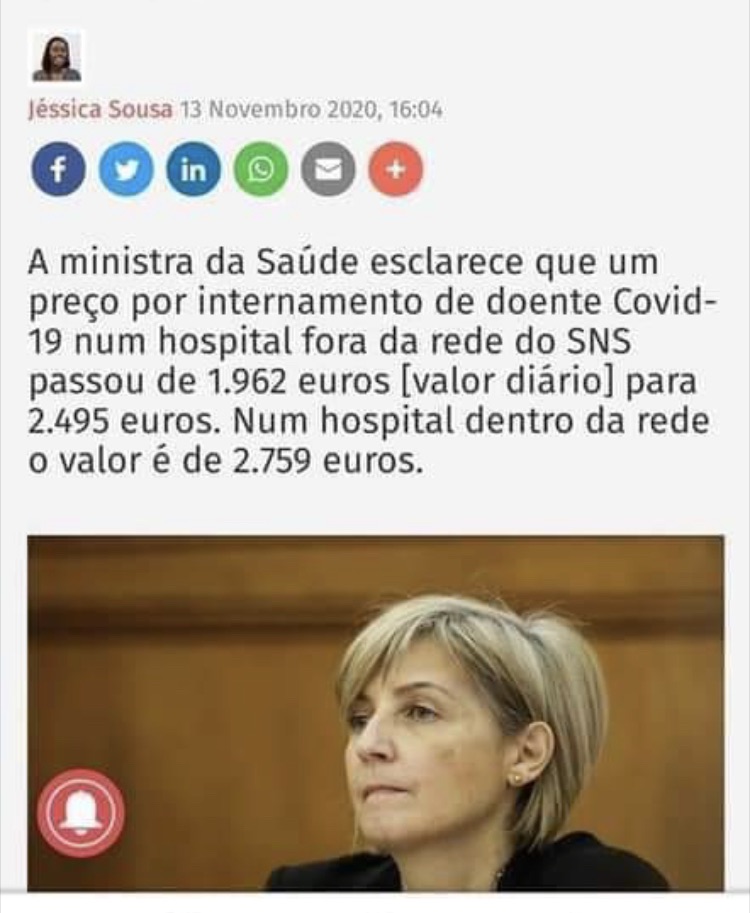Viewport: 750px width, 913px height.
Task: Open the author's profile photo thumbnail
Action: [56, 57]
